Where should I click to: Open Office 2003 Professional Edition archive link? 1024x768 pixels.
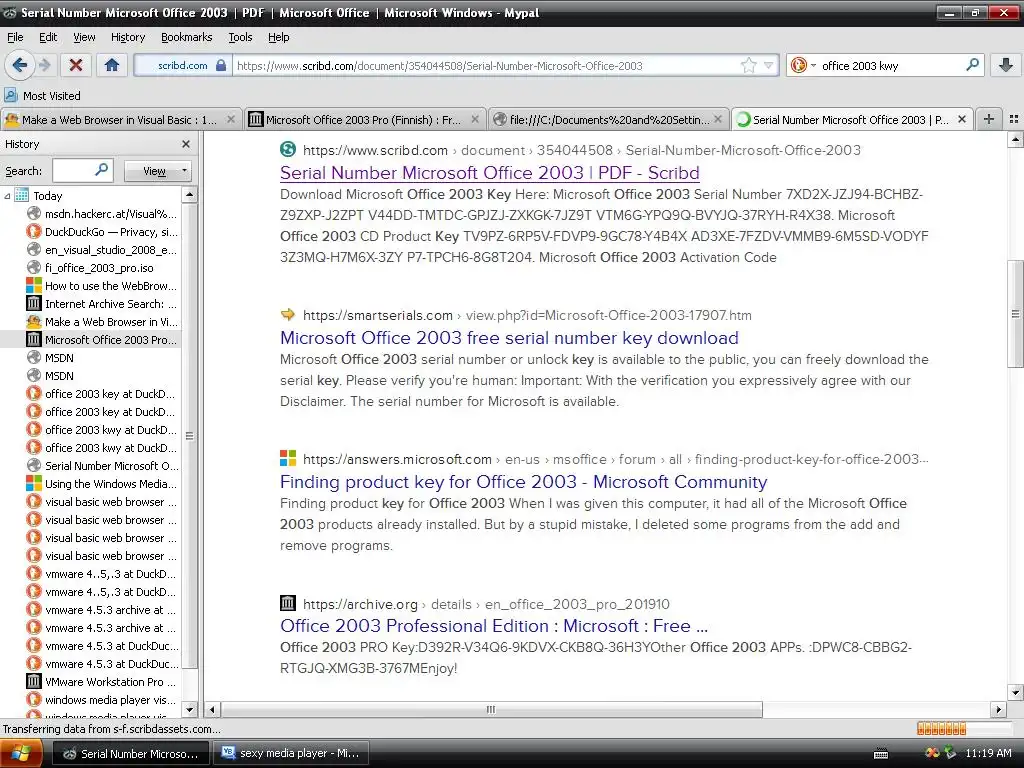(494, 626)
